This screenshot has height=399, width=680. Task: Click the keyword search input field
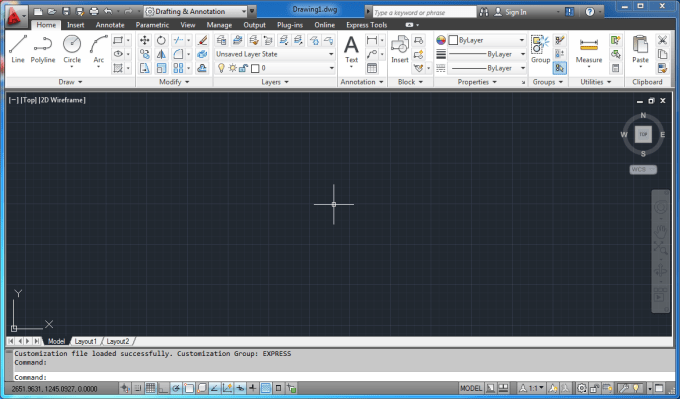[424, 13]
